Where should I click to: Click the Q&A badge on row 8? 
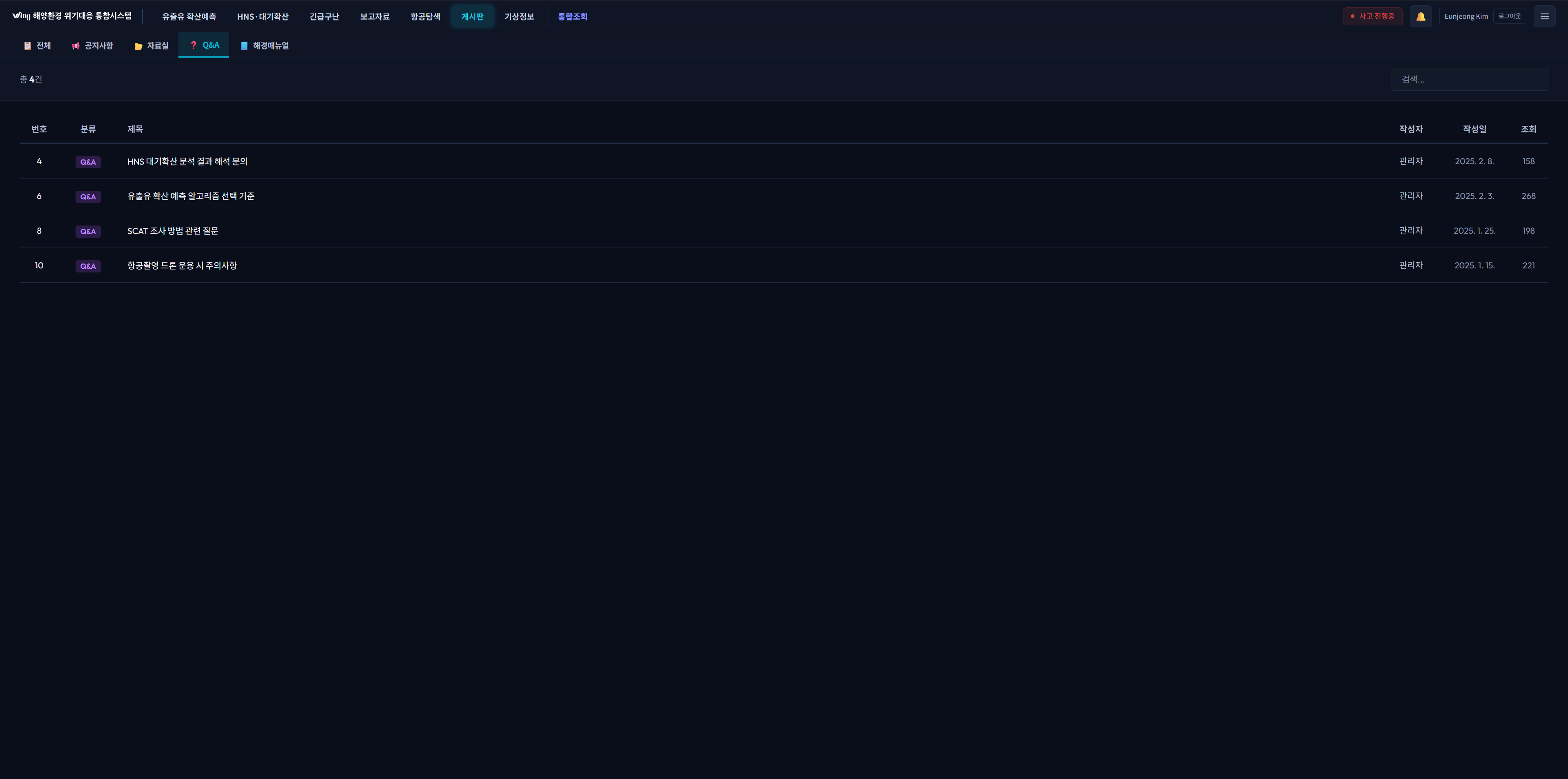coord(88,232)
